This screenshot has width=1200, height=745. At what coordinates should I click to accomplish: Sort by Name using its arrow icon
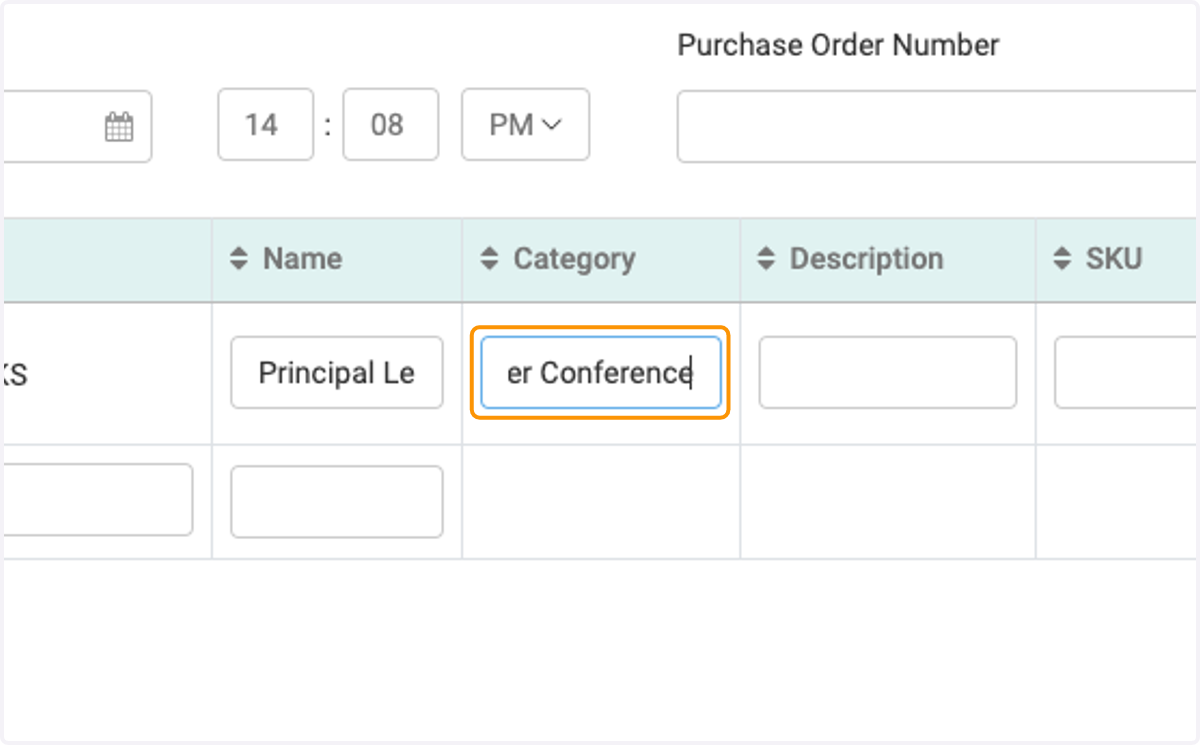tap(238, 259)
